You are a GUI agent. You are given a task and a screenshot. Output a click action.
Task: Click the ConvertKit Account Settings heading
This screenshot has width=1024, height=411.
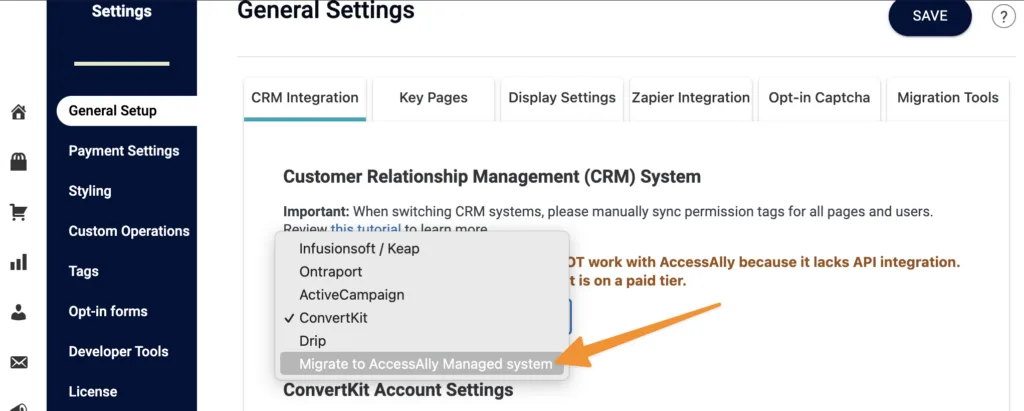[398, 390]
